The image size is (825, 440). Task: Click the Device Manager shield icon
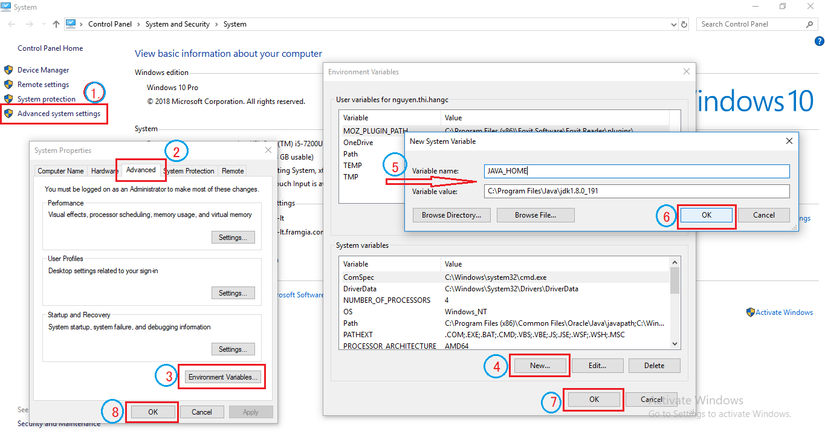[x=9, y=70]
